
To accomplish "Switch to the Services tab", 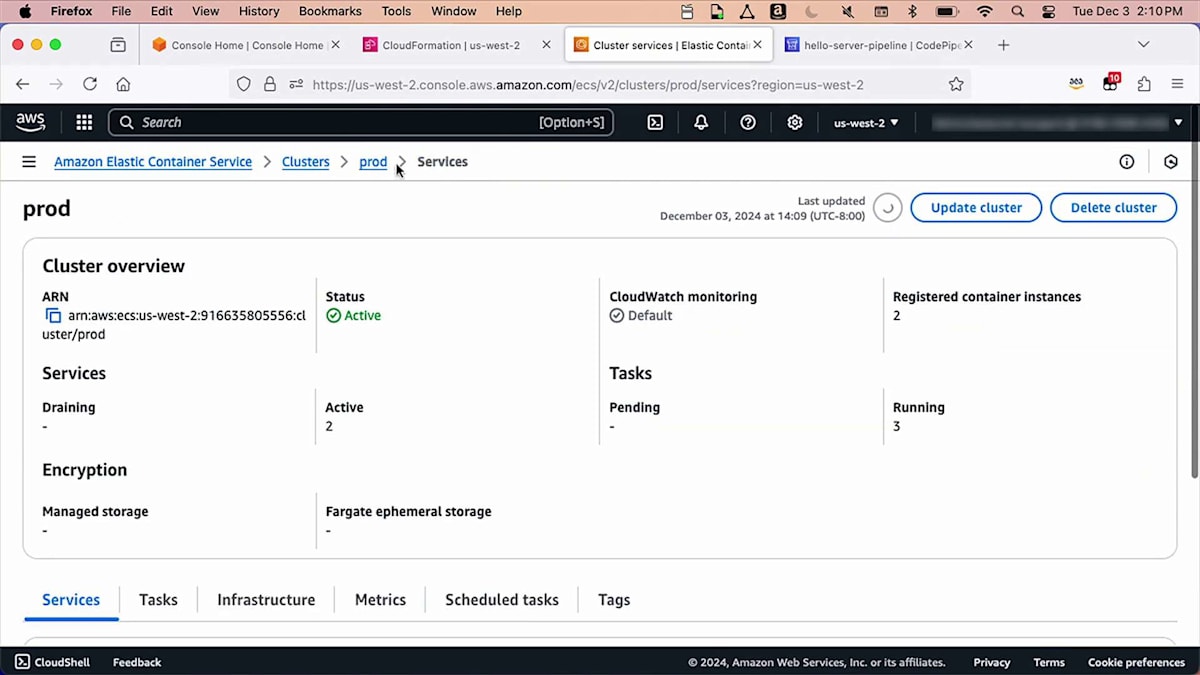I will point(71,600).
